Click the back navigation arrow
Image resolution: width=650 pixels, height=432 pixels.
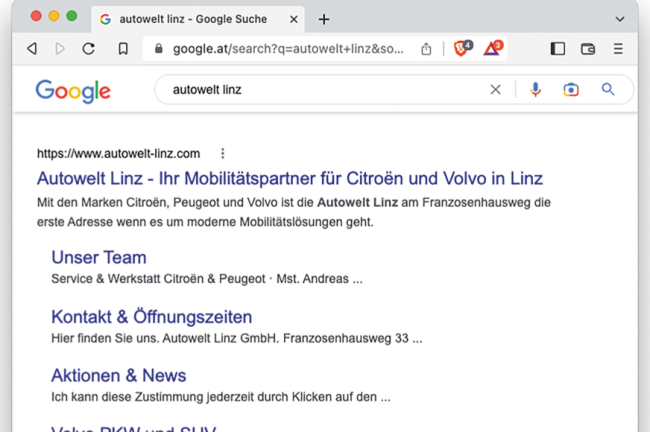click(31, 49)
